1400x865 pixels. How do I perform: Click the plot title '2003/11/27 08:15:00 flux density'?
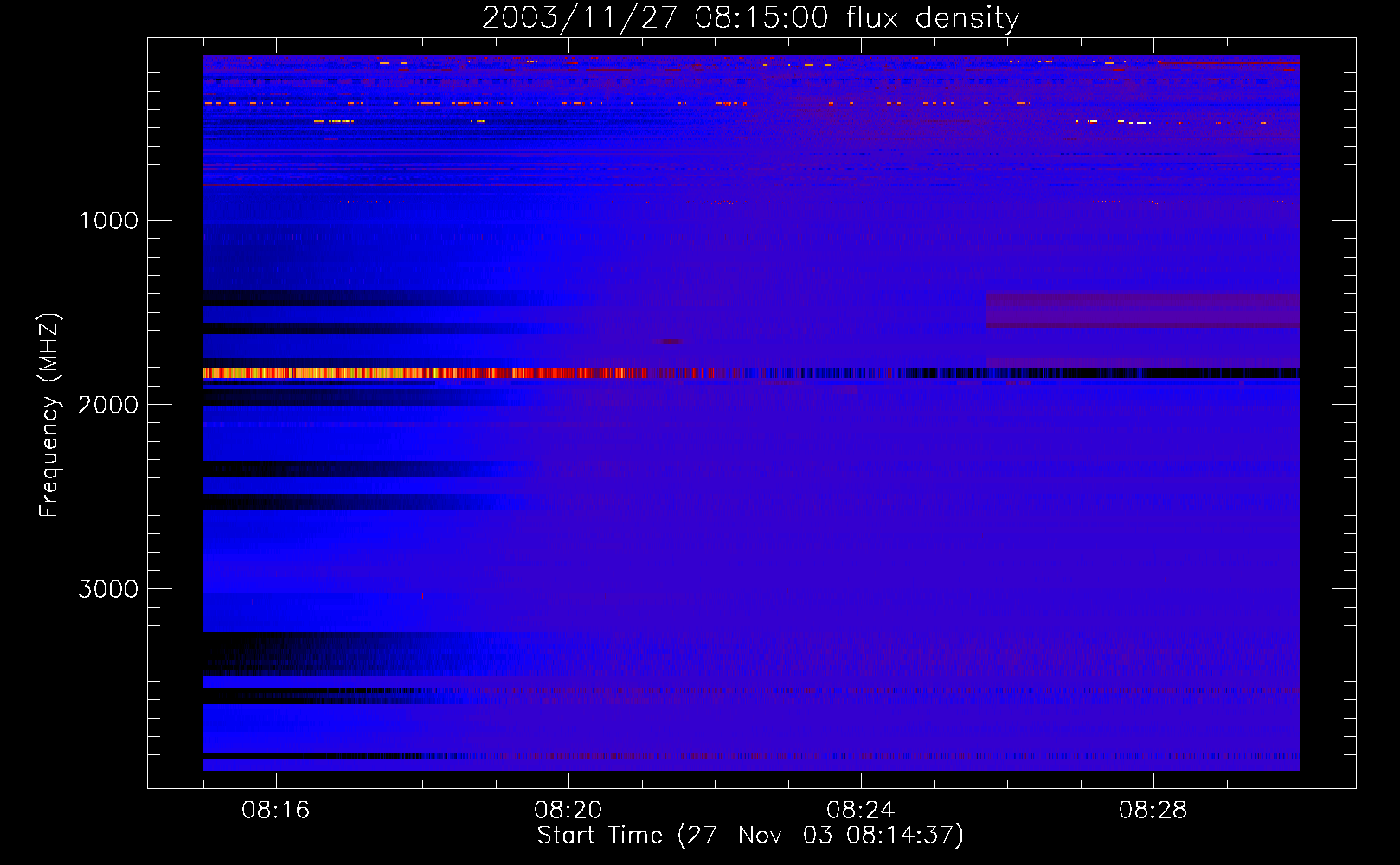click(x=750, y=18)
